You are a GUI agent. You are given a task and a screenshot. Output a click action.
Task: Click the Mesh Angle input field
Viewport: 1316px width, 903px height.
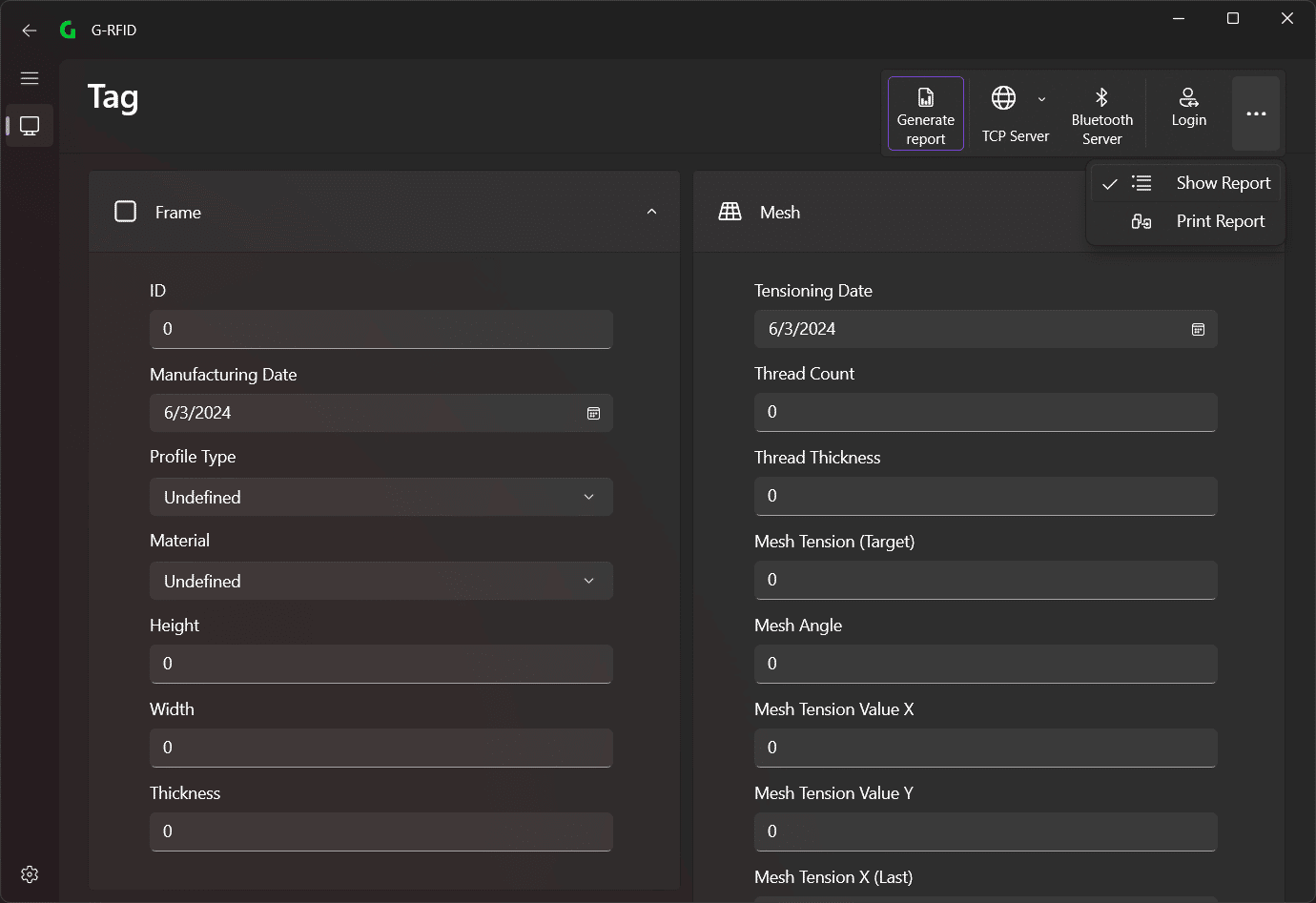click(x=985, y=664)
